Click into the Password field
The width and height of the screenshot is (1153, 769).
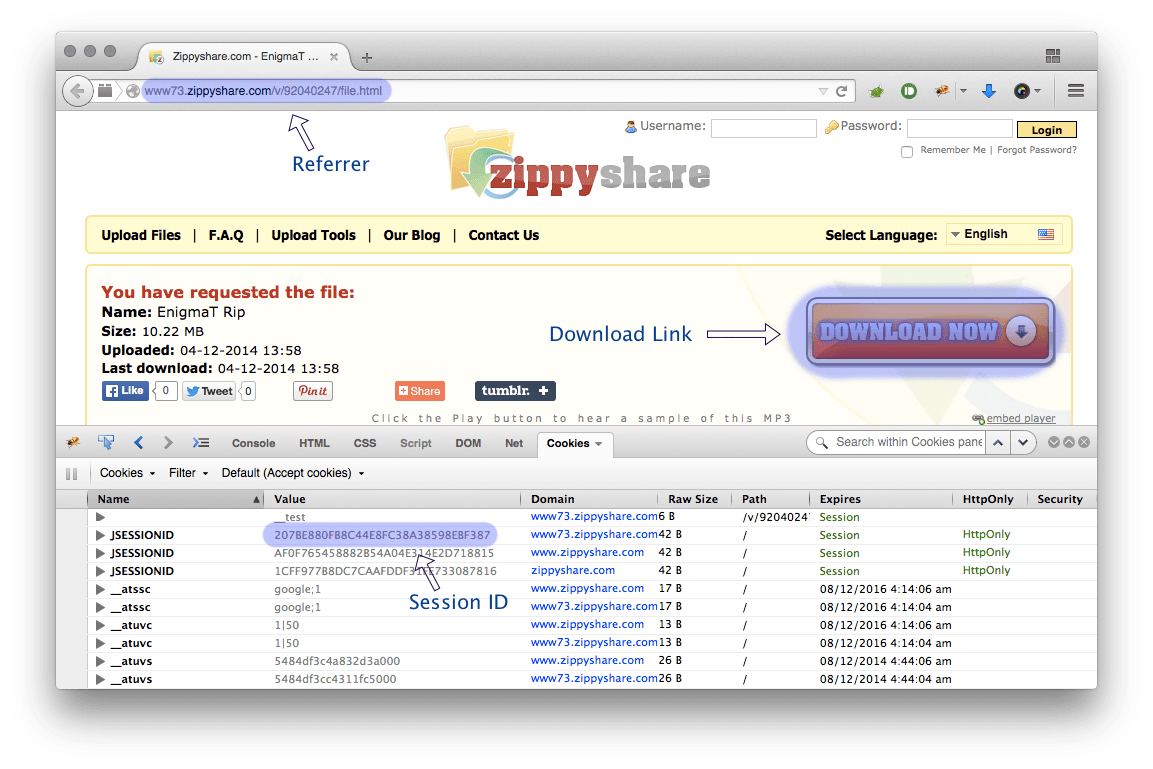pyautogui.click(x=960, y=129)
